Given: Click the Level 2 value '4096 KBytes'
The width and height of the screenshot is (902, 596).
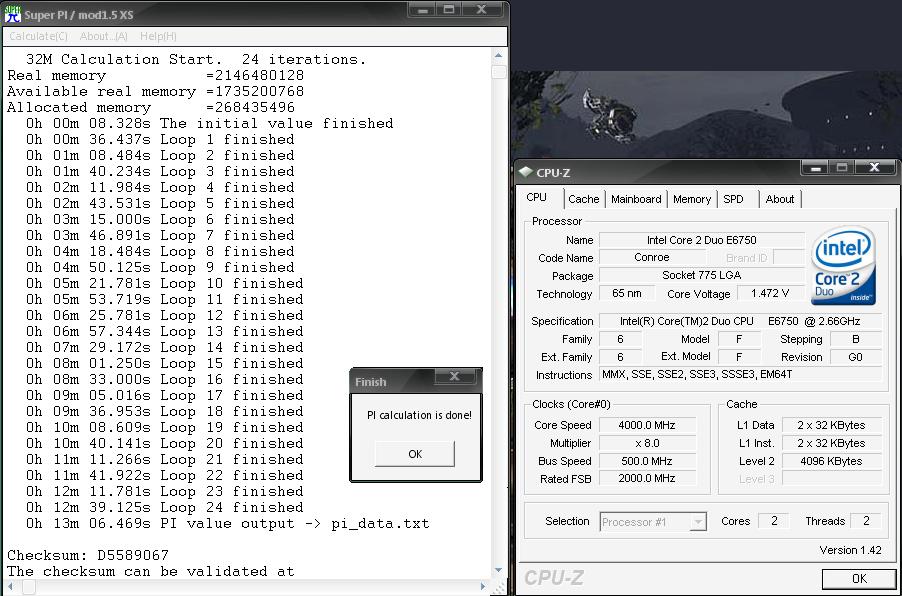Looking at the screenshot, I should click(831, 461).
